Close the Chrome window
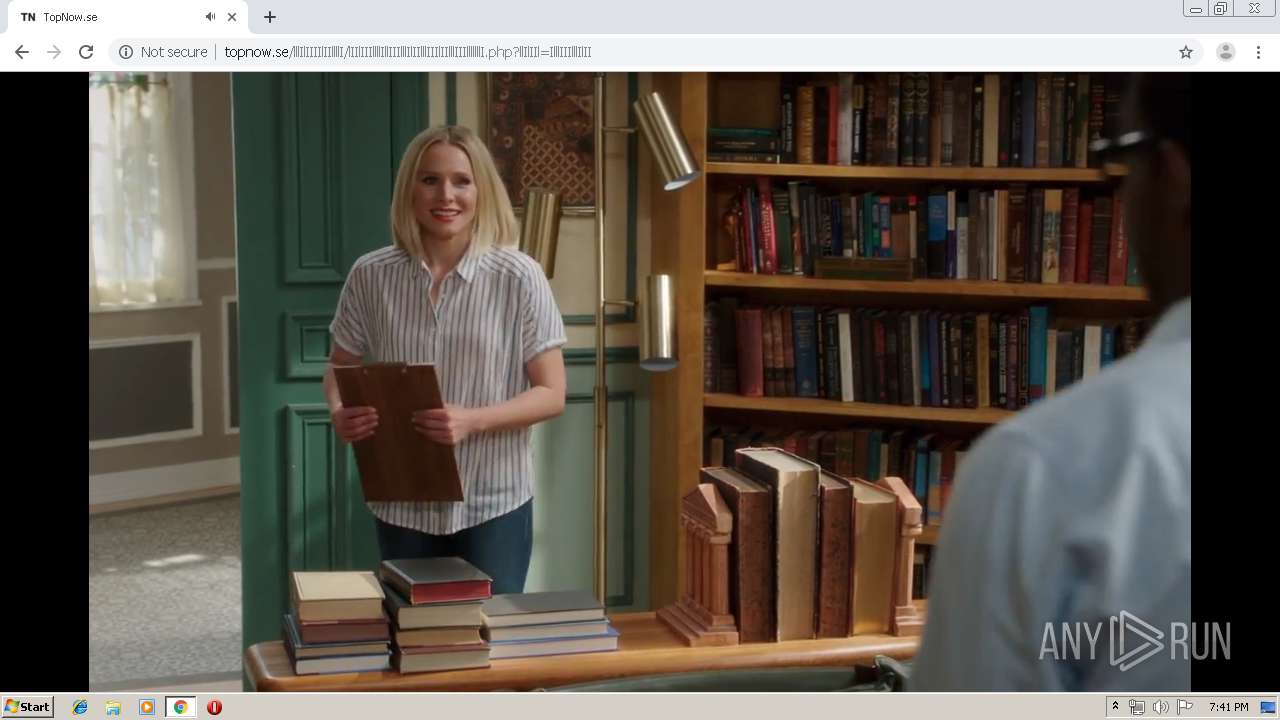The image size is (1280, 720). [x=1254, y=9]
